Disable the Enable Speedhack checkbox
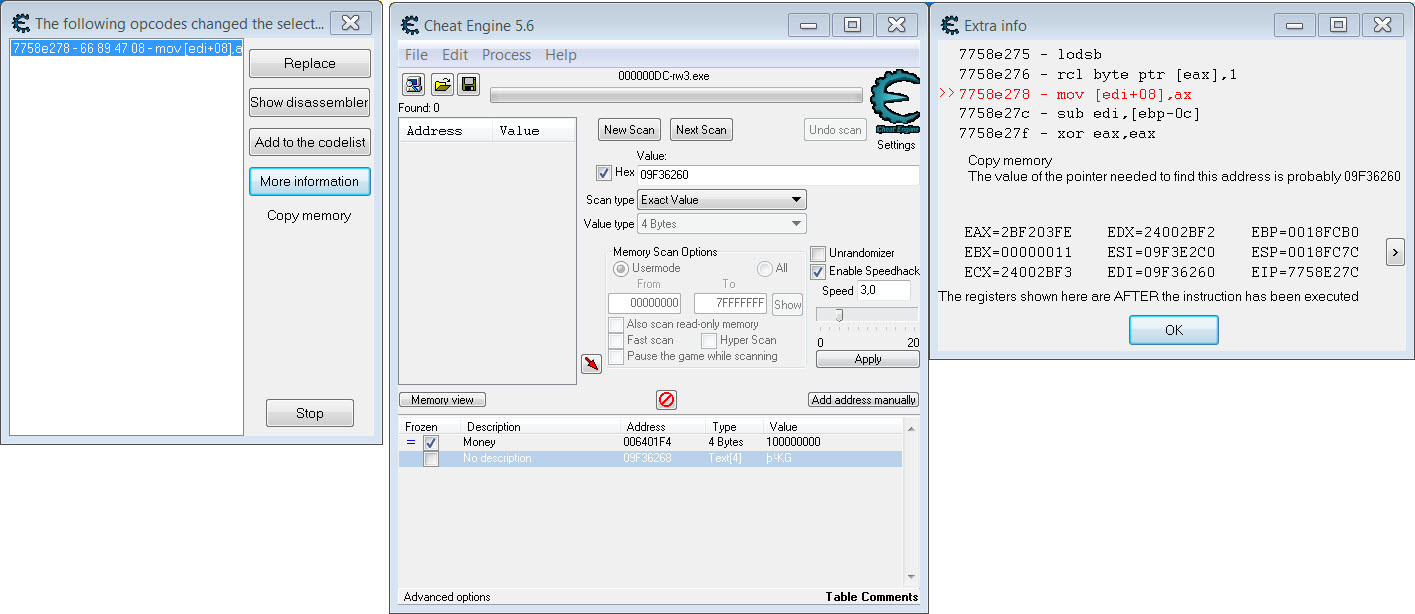The width and height of the screenshot is (1415, 614). click(818, 271)
